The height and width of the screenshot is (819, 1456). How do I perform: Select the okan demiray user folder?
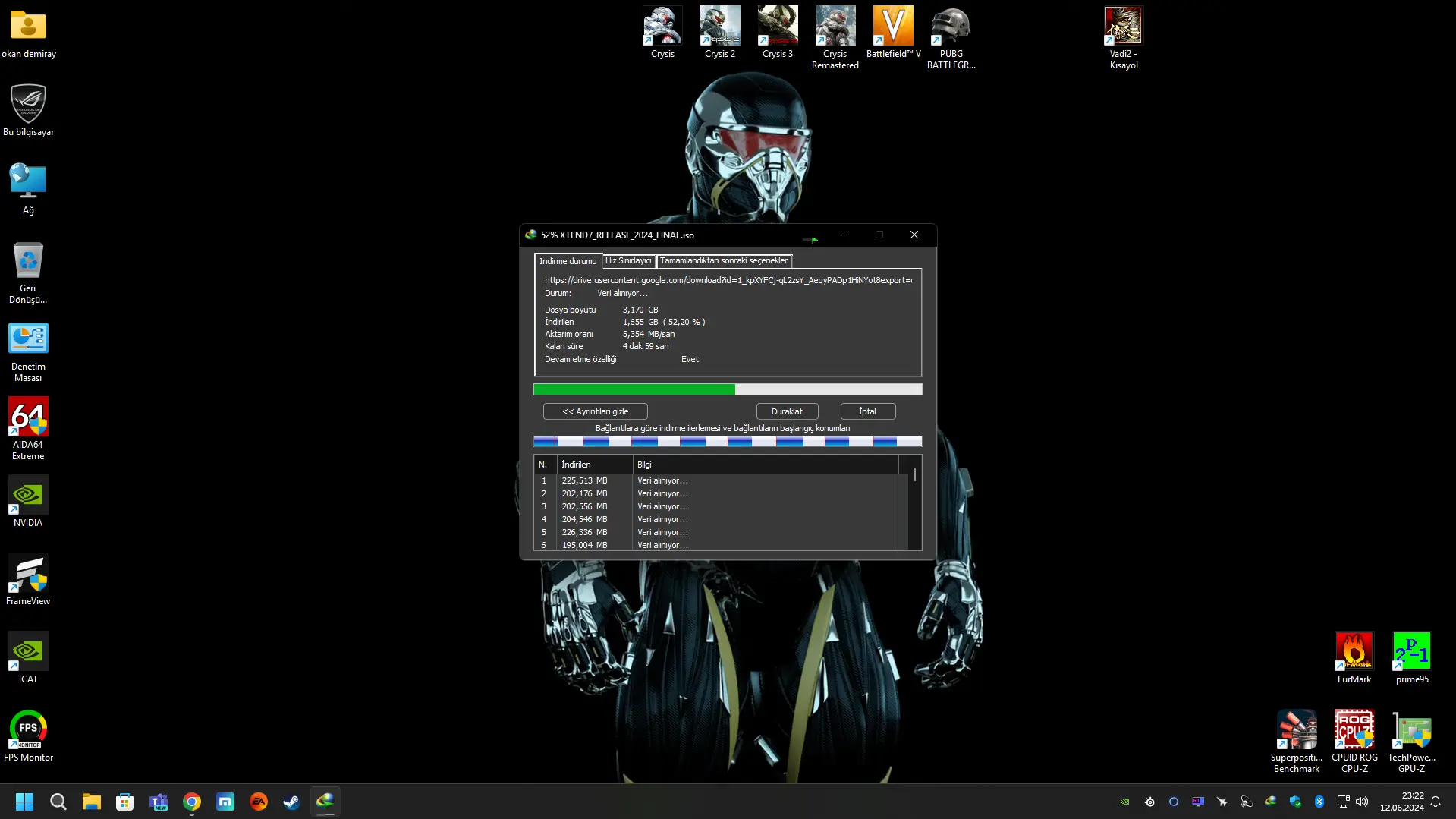[29, 33]
